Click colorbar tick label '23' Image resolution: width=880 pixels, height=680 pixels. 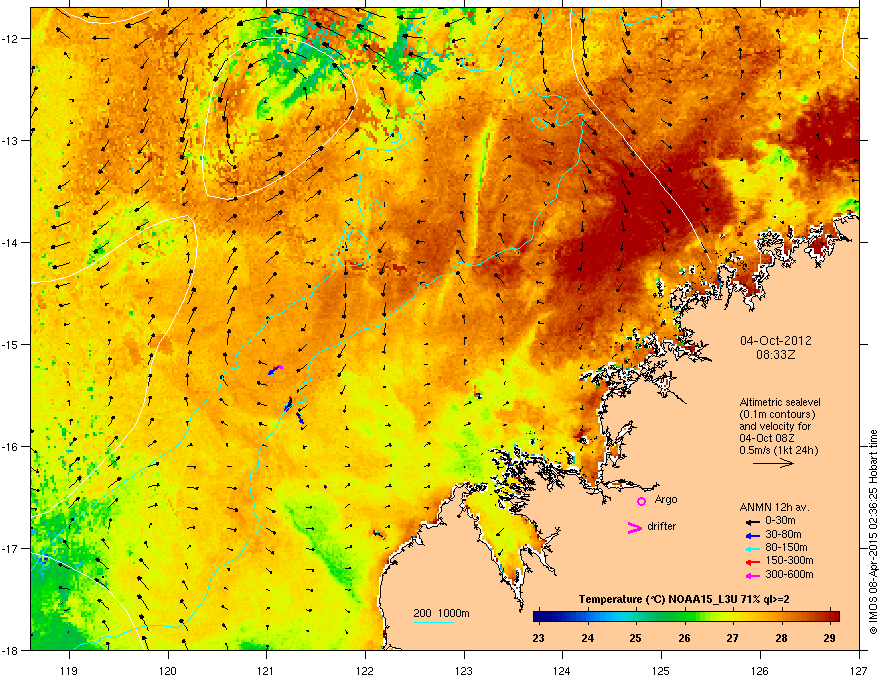point(538,638)
